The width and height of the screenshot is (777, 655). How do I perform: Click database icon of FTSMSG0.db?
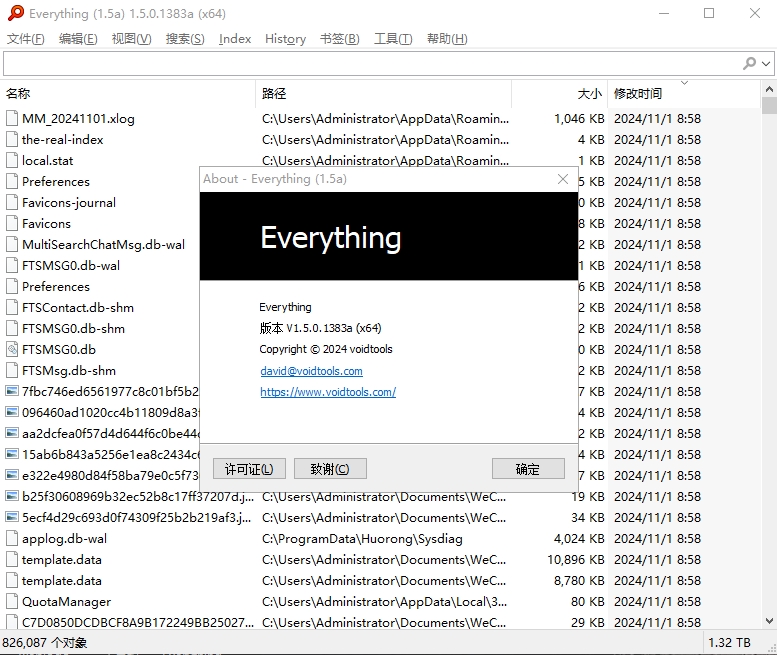12,350
